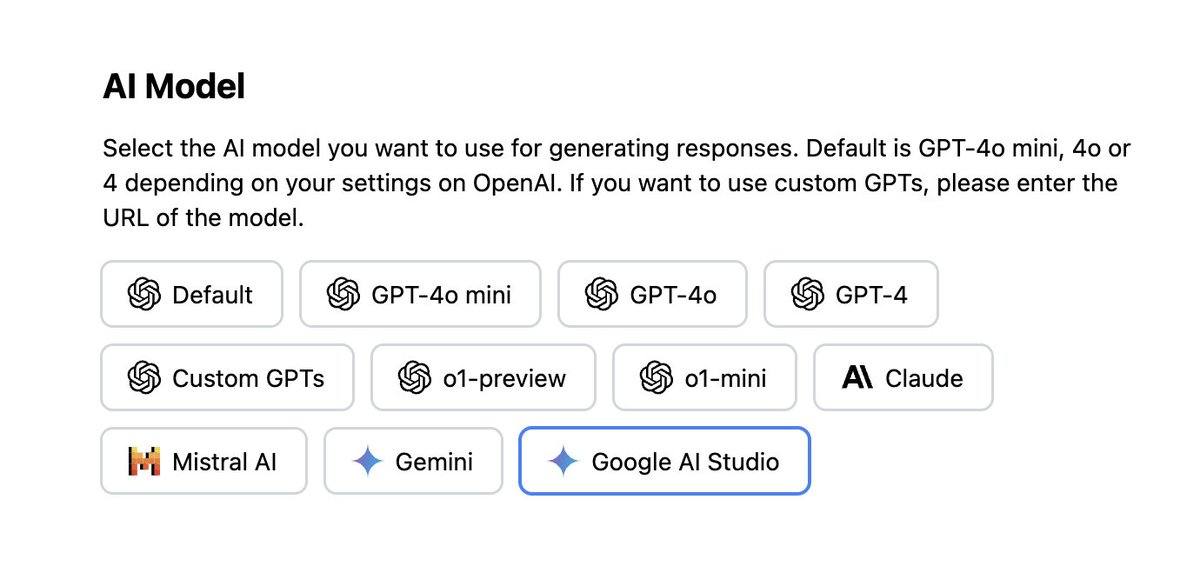Set the AI model to Gemini
The image size is (1200, 586).
413,461
